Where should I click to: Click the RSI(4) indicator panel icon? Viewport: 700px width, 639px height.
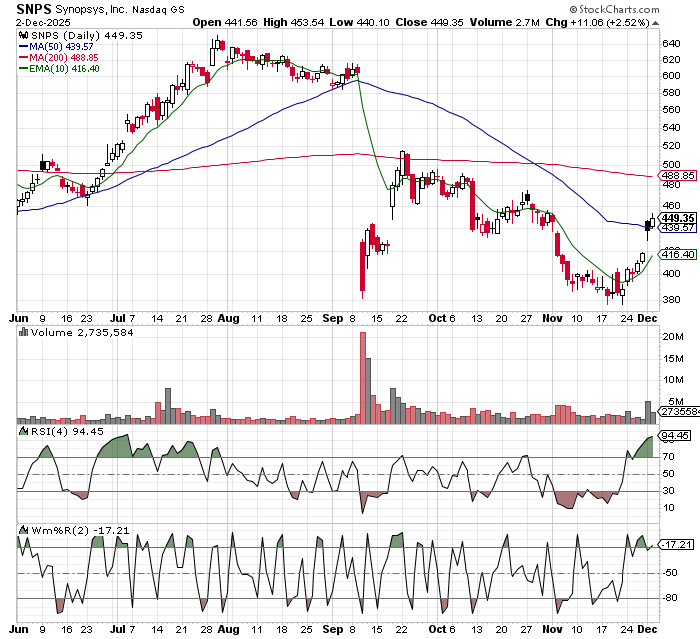point(23,431)
